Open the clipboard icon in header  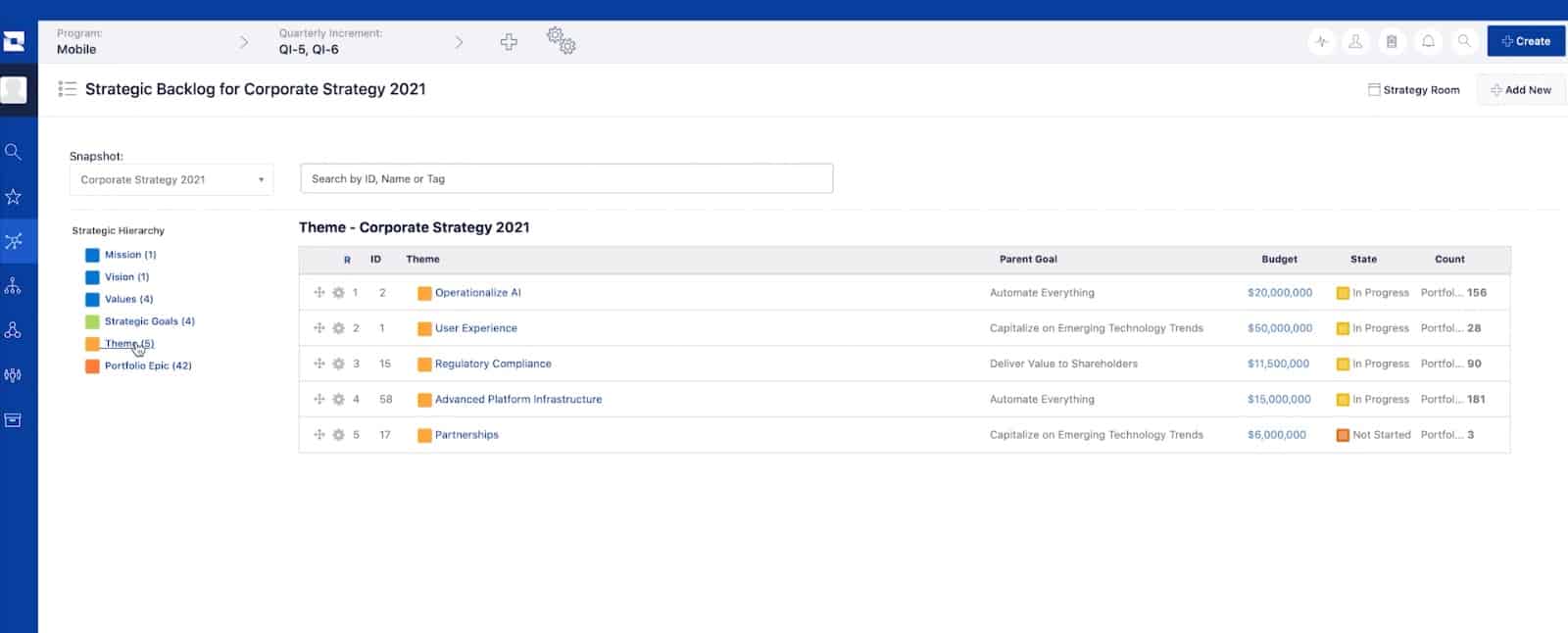pos(1392,41)
